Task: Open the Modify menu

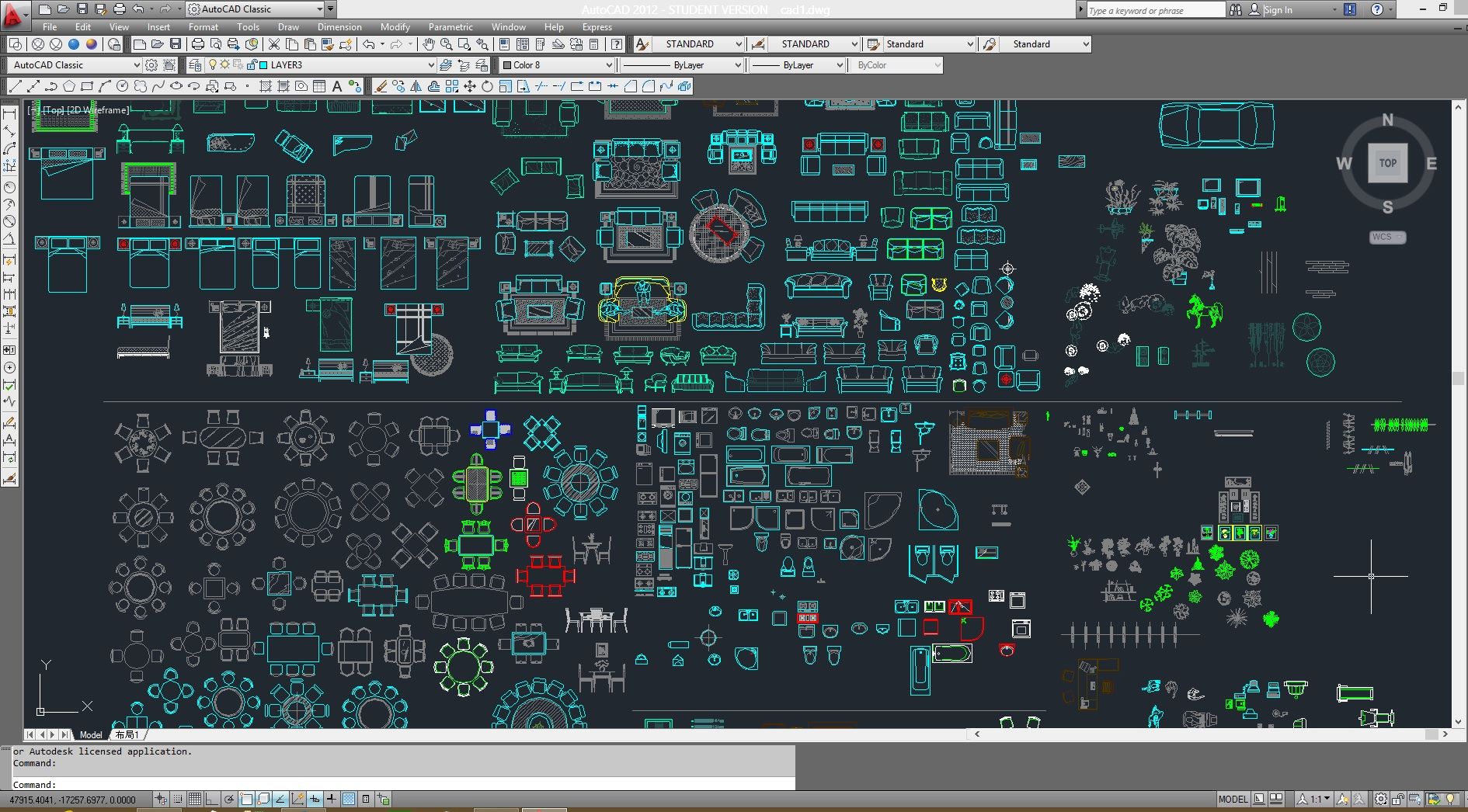Action: 395,27
